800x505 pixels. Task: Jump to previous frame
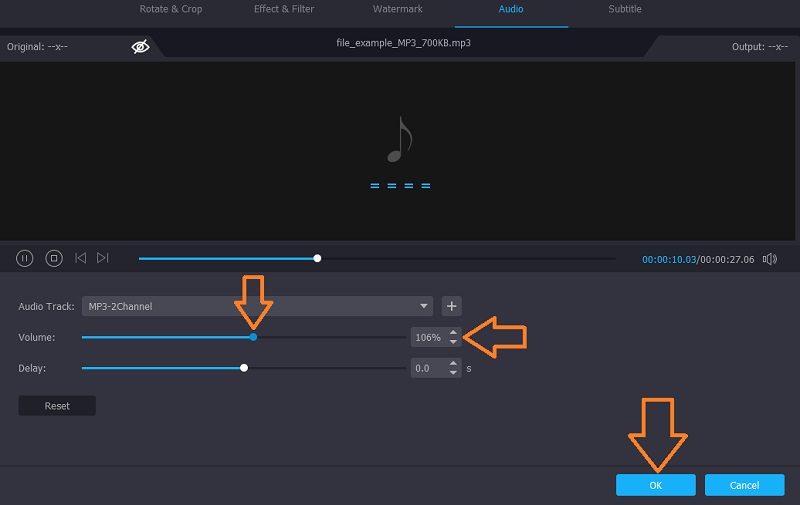[x=81, y=258]
